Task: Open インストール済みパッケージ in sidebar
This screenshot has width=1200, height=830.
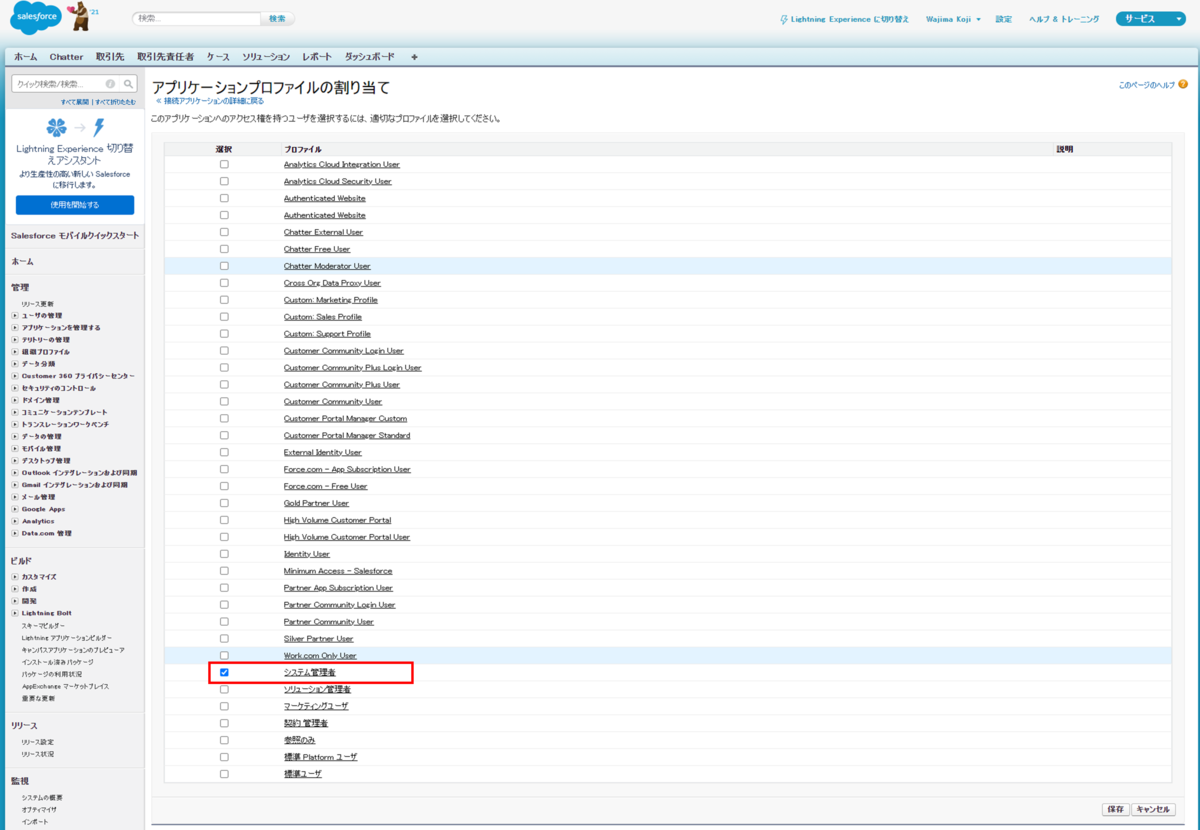Action: [58, 662]
